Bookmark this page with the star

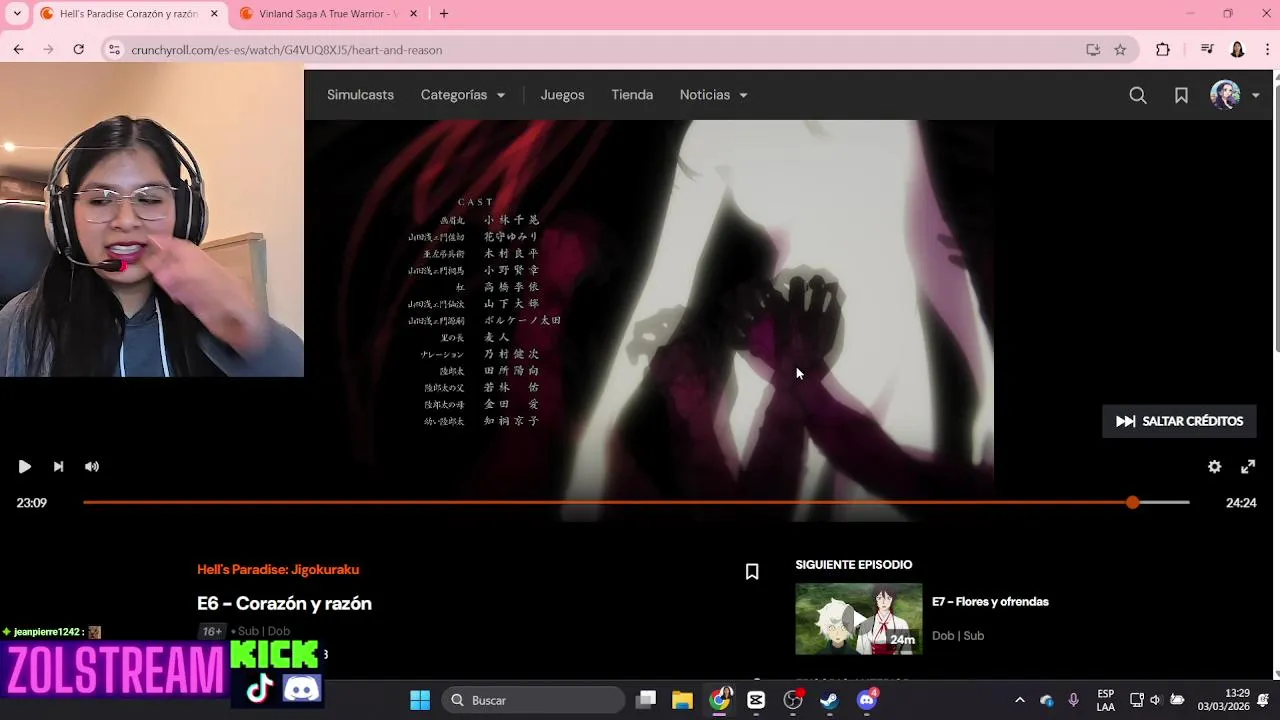(1120, 50)
